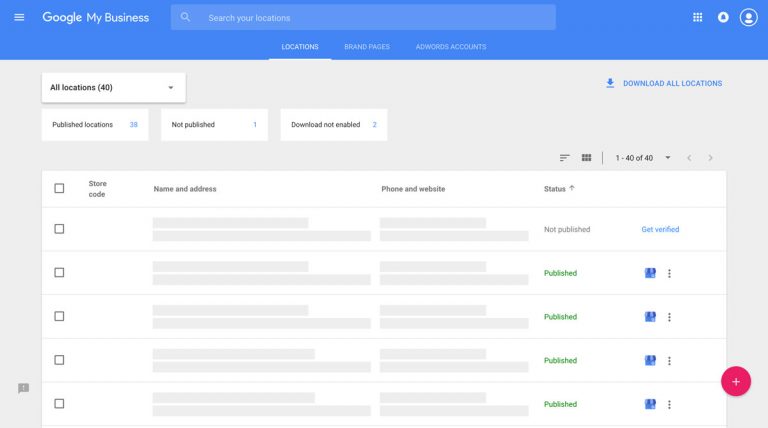Click the send feedback icon

[x=24, y=388]
